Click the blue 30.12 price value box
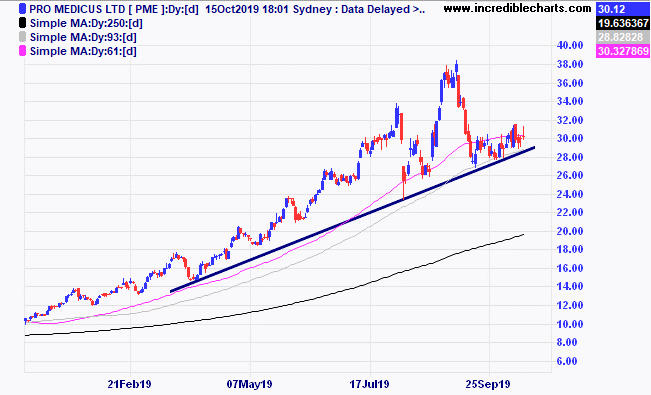This screenshot has width=651, height=395. pyautogui.click(x=623, y=9)
